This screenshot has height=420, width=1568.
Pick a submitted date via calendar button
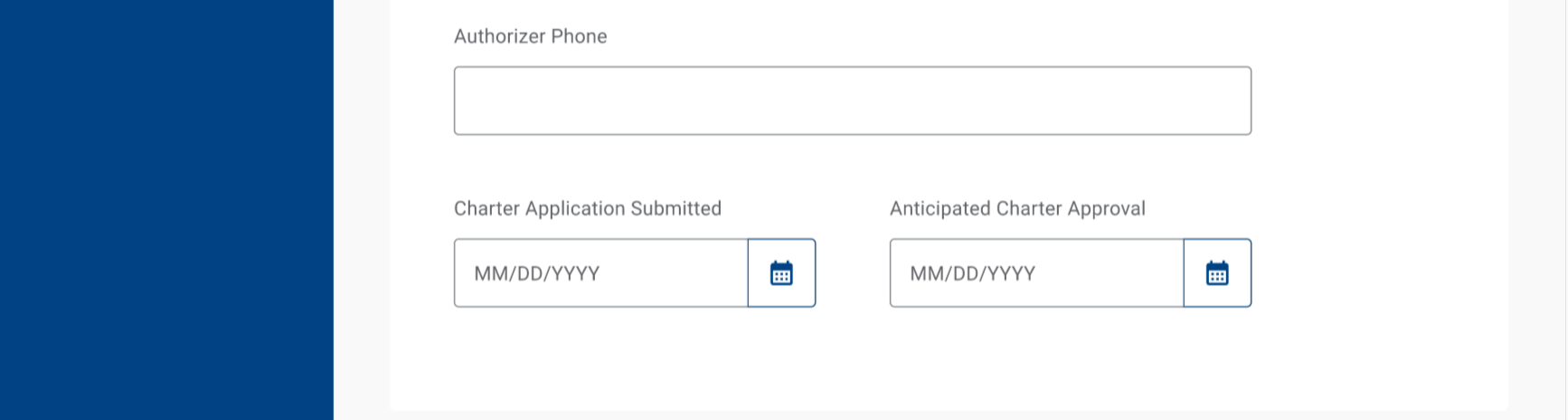tap(781, 273)
